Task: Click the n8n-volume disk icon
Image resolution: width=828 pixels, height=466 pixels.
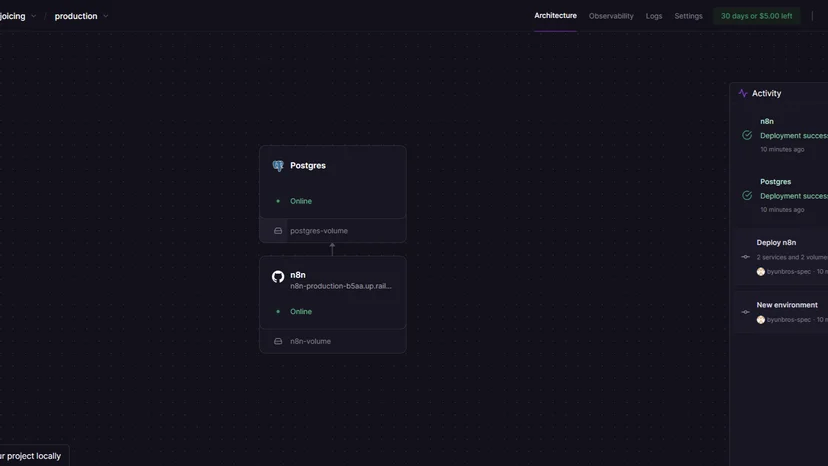Action: coord(278,341)
